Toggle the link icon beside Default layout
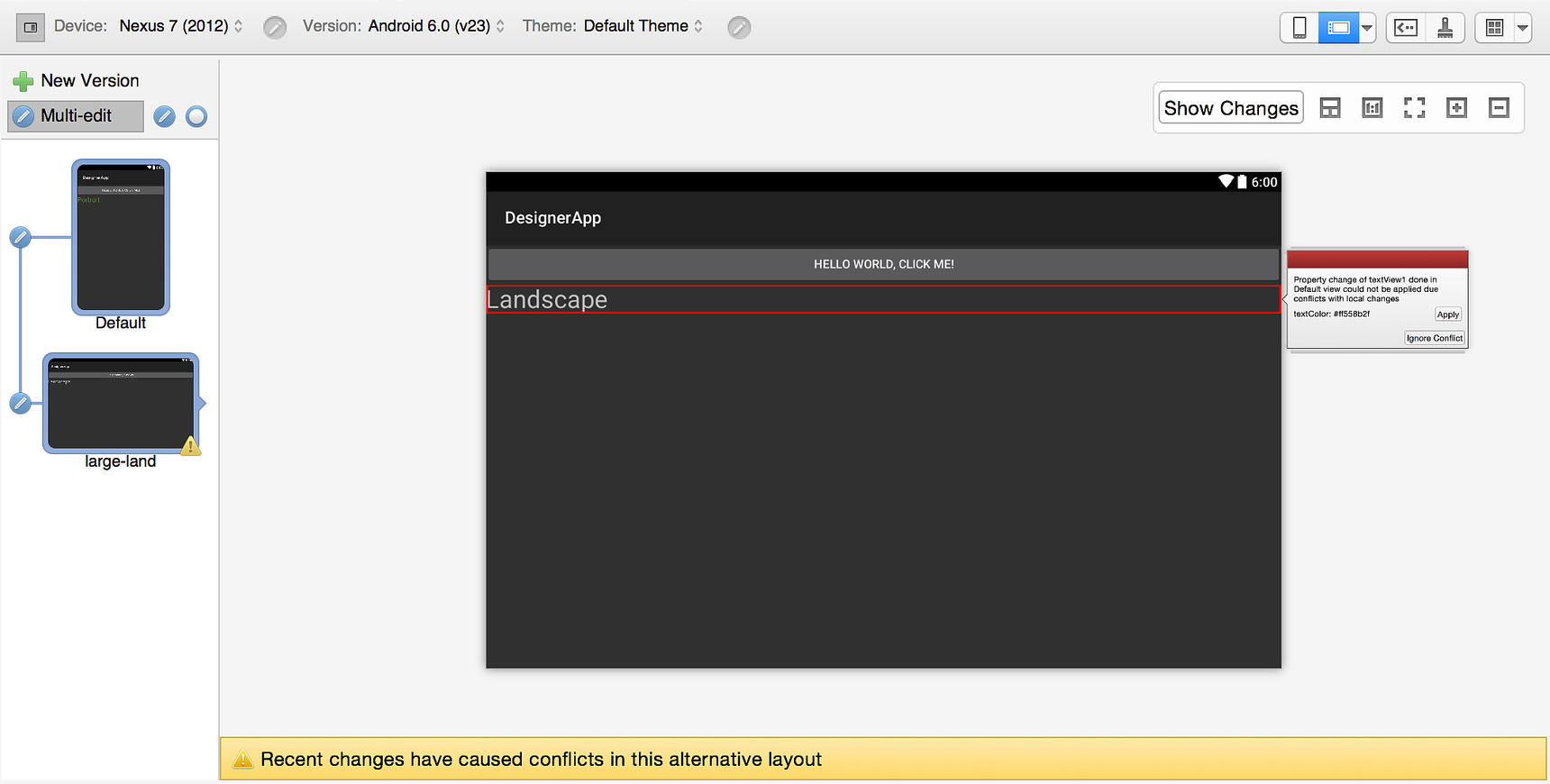1550x784 pixels. coord(20,238)
